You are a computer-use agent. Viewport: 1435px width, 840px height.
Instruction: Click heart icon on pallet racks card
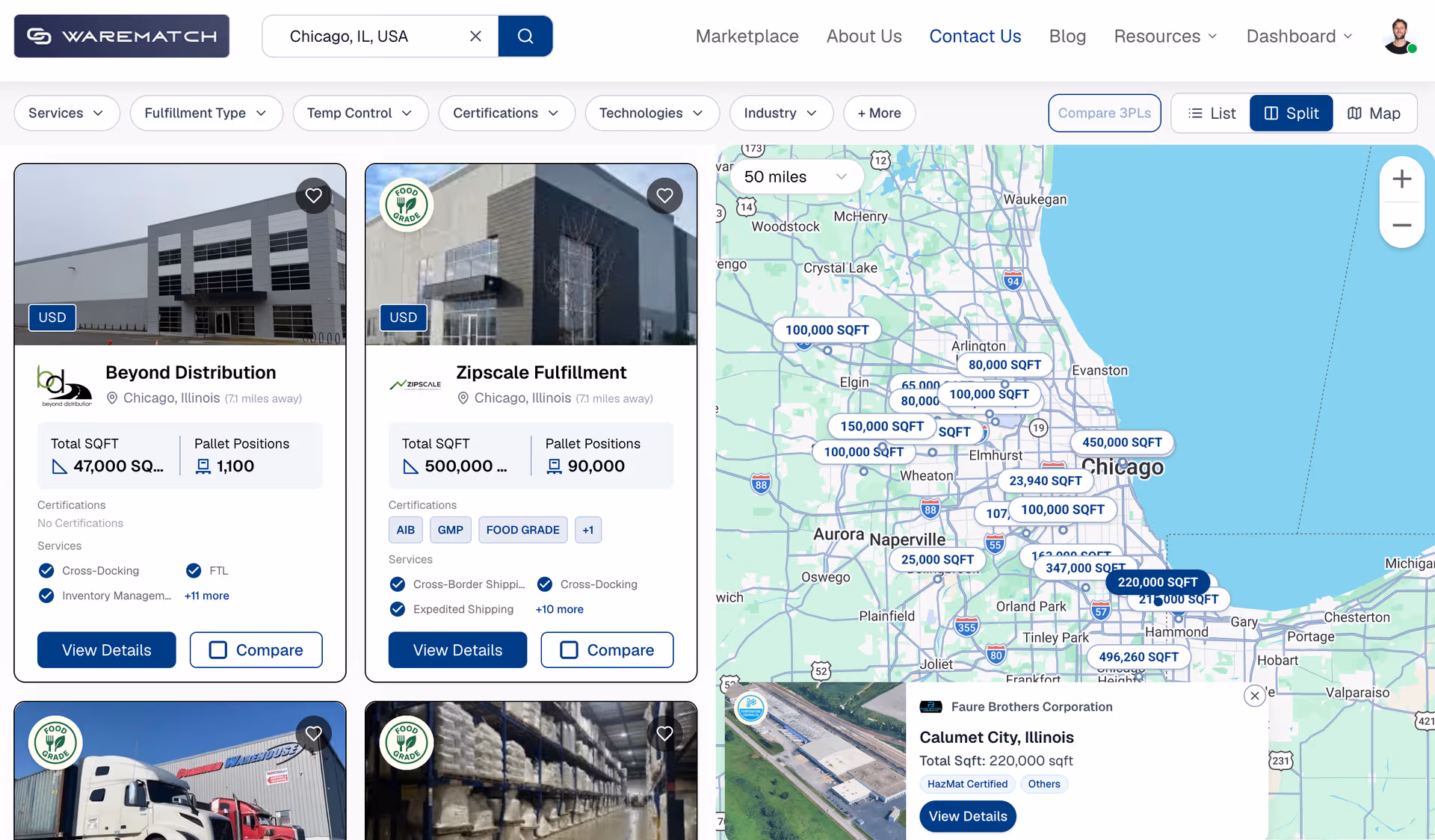pyautogui.click(x=665, y=734)
